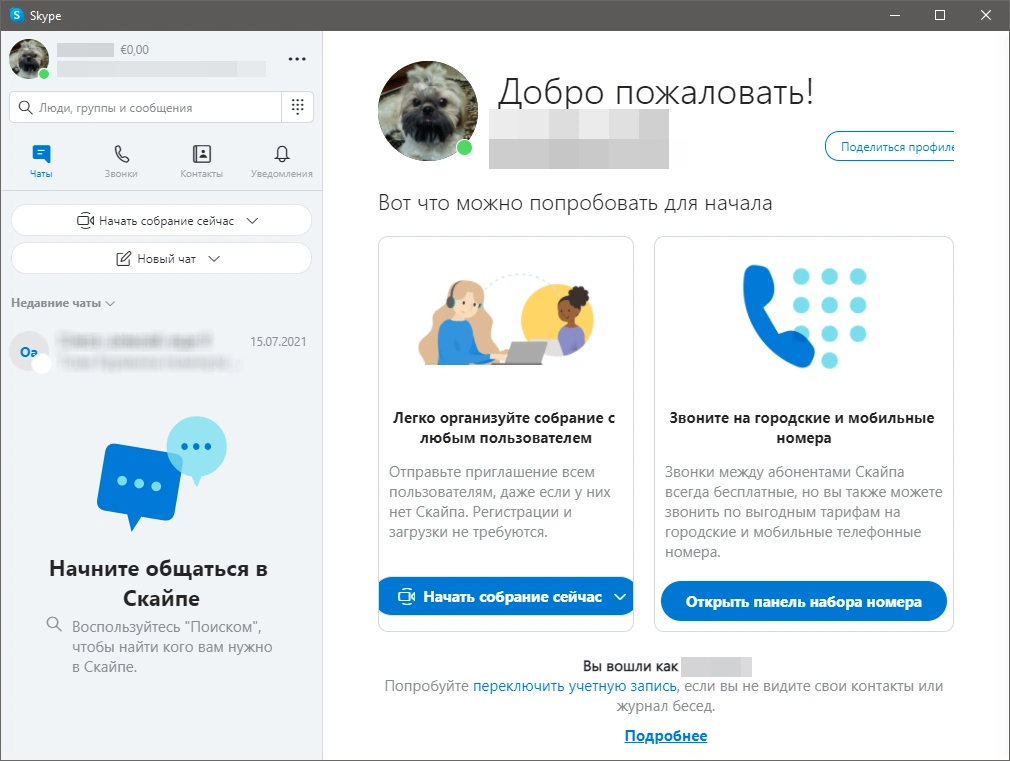The image size is (1010, 761).
Task: Switch to the Звонки tab
Action: (121, 161)
